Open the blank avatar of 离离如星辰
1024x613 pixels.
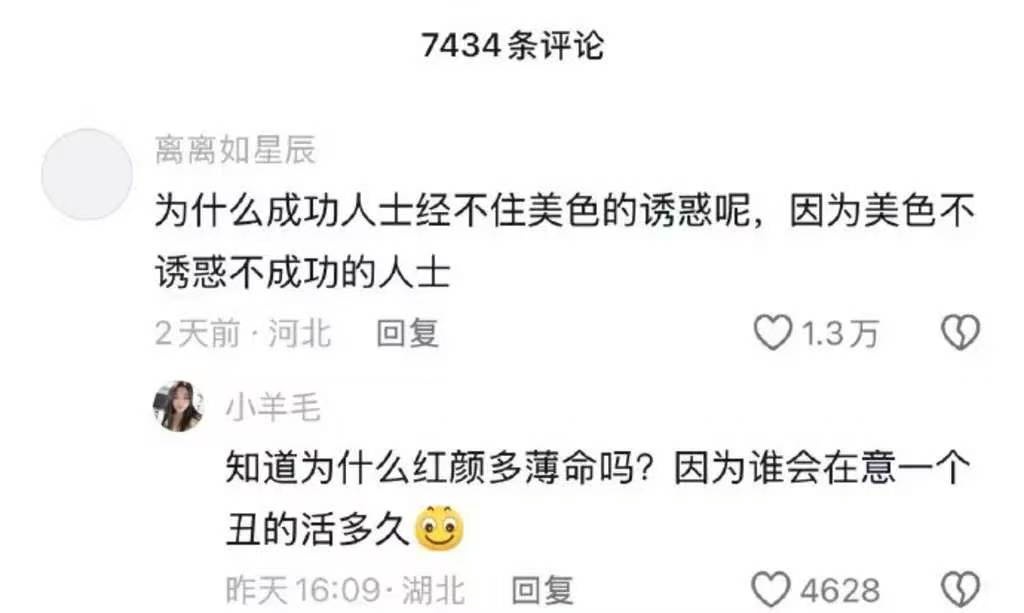point(87,174)
